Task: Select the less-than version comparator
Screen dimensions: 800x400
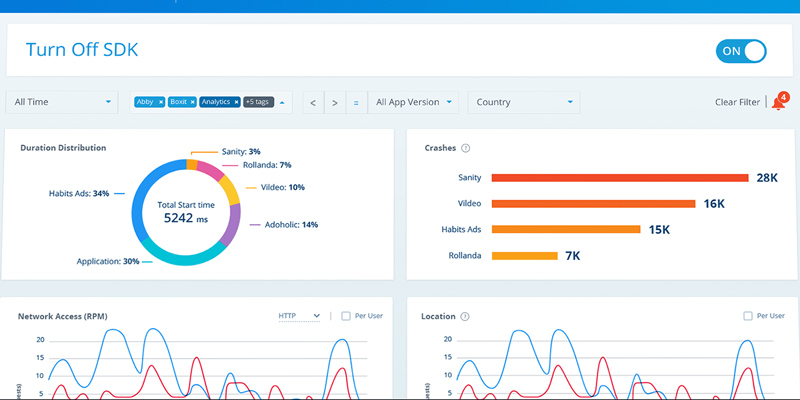Action: (x=313, y=103)
